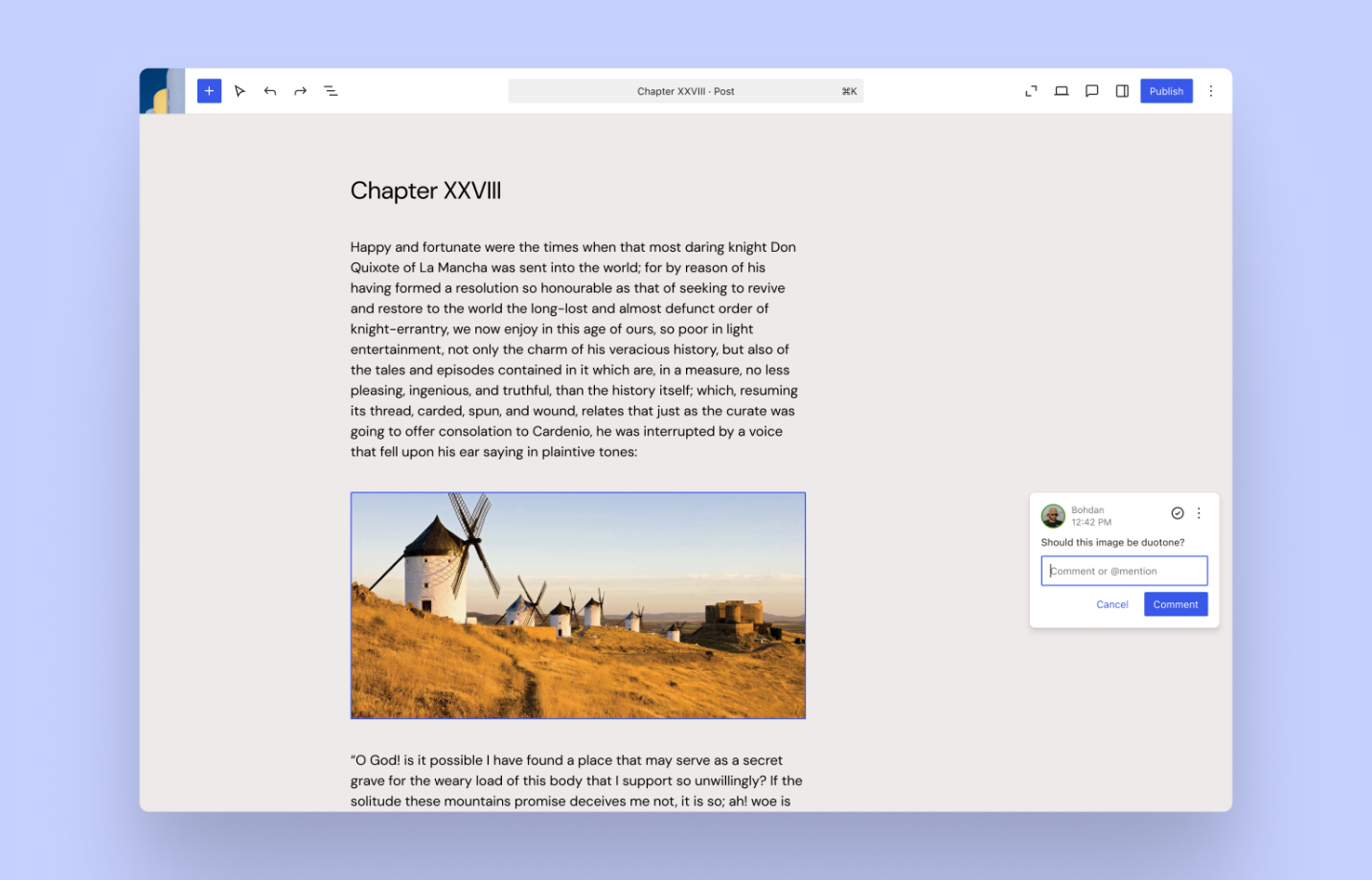Toggle the right sidebar panel icon
1372x880 pixels.
click(1122, 90)
